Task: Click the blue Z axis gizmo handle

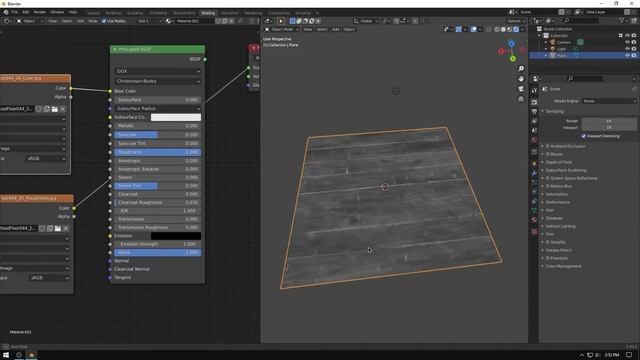Action: coord(511,43)
